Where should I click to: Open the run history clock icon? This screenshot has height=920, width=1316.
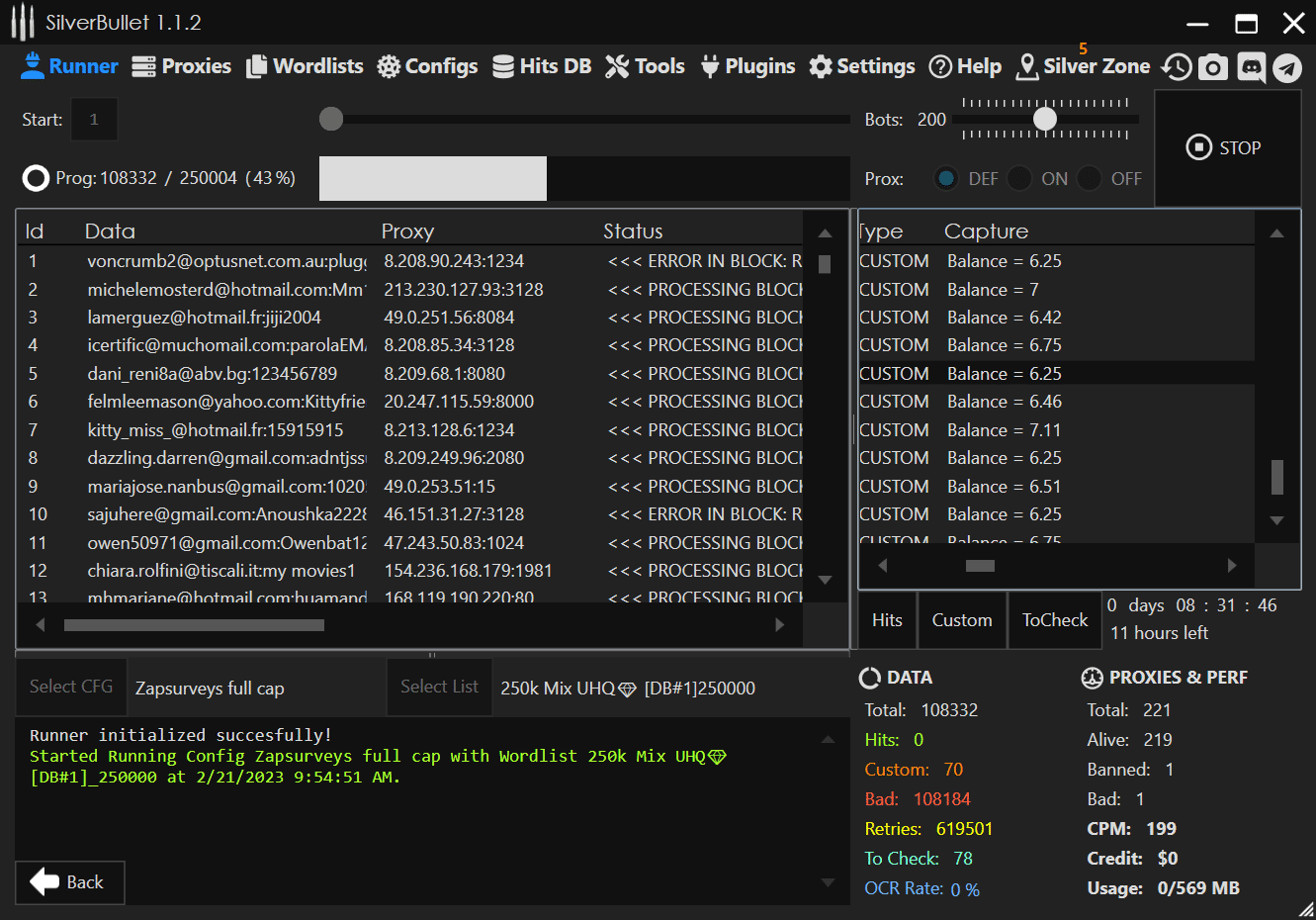click(1177, 67)
